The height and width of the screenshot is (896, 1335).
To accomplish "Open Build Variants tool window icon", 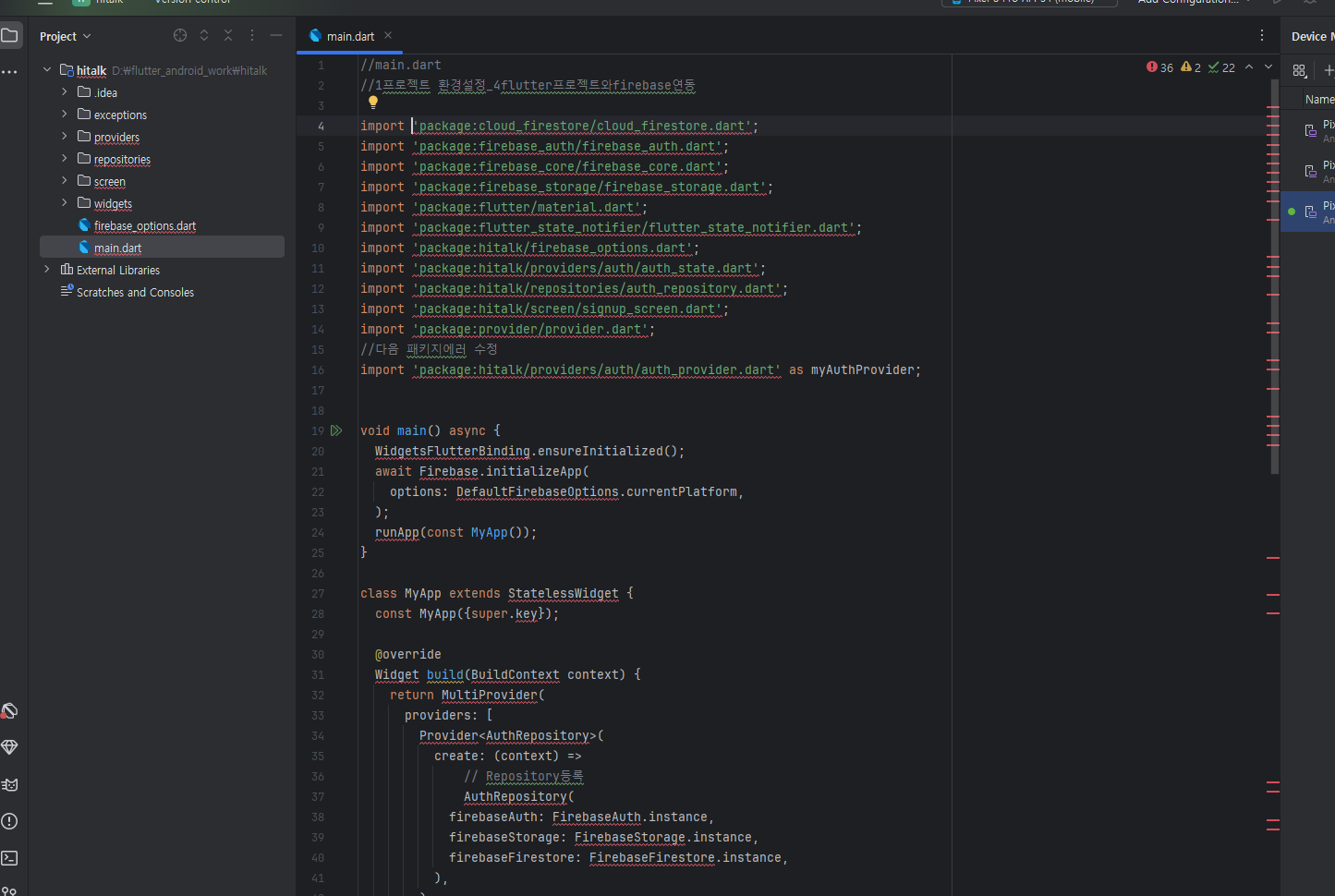I will [9, 710].
